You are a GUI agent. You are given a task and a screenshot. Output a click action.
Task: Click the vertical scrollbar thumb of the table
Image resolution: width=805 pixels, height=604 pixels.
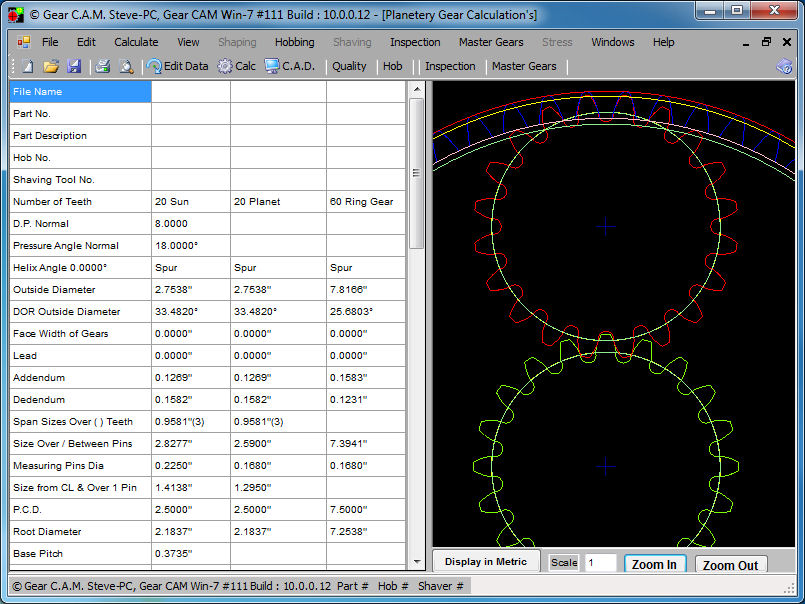(x=417, y=174)
